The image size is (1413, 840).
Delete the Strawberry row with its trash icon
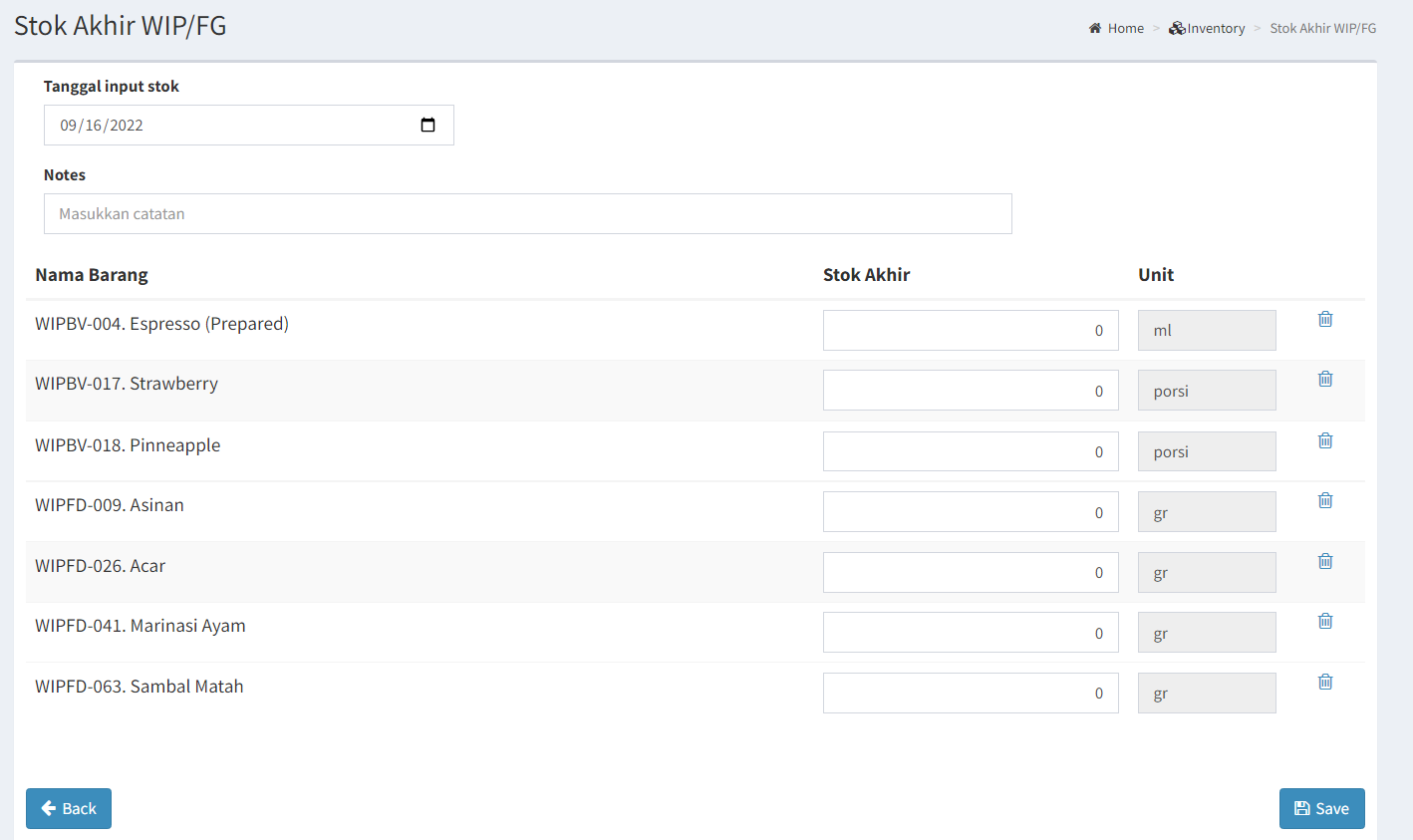[x=1325, y=379]
